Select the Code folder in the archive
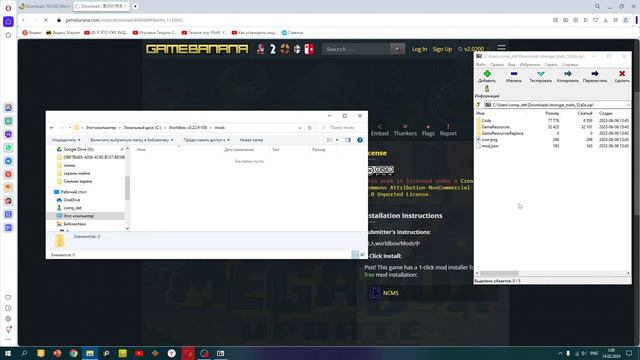The image size is (640, 360). (x=486, y=121)
